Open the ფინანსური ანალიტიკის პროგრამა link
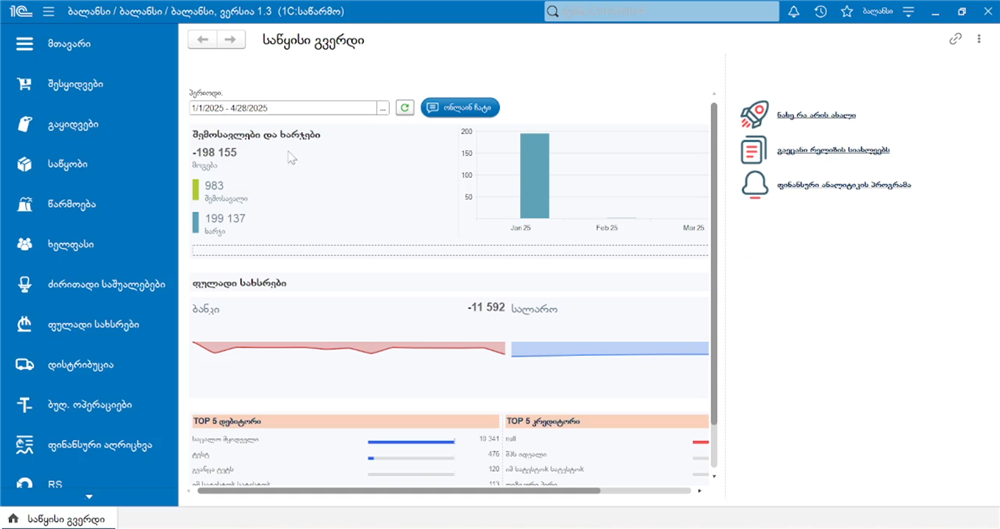The height and width of the screenshot is (529, 1000). pos(844,185)
